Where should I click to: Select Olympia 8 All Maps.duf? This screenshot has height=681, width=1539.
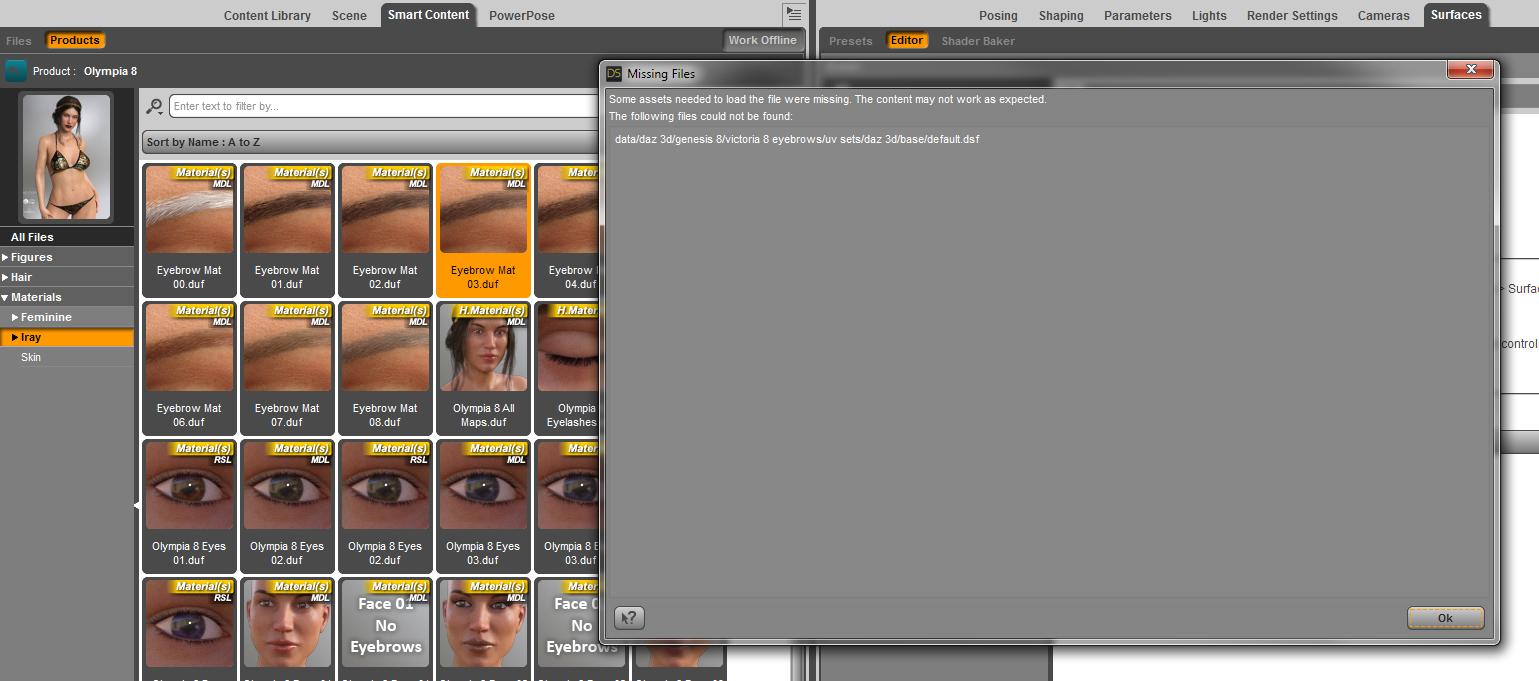tap(483, 368)
